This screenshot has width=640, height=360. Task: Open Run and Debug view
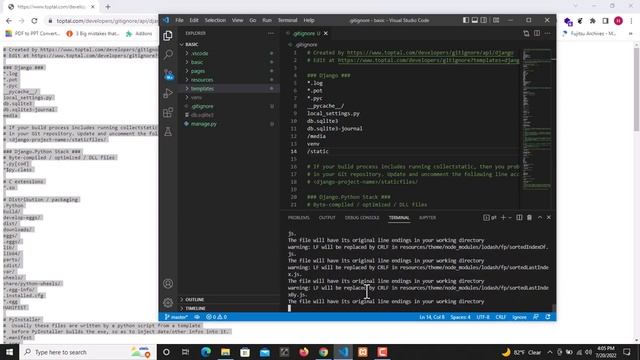pos(168,93)
